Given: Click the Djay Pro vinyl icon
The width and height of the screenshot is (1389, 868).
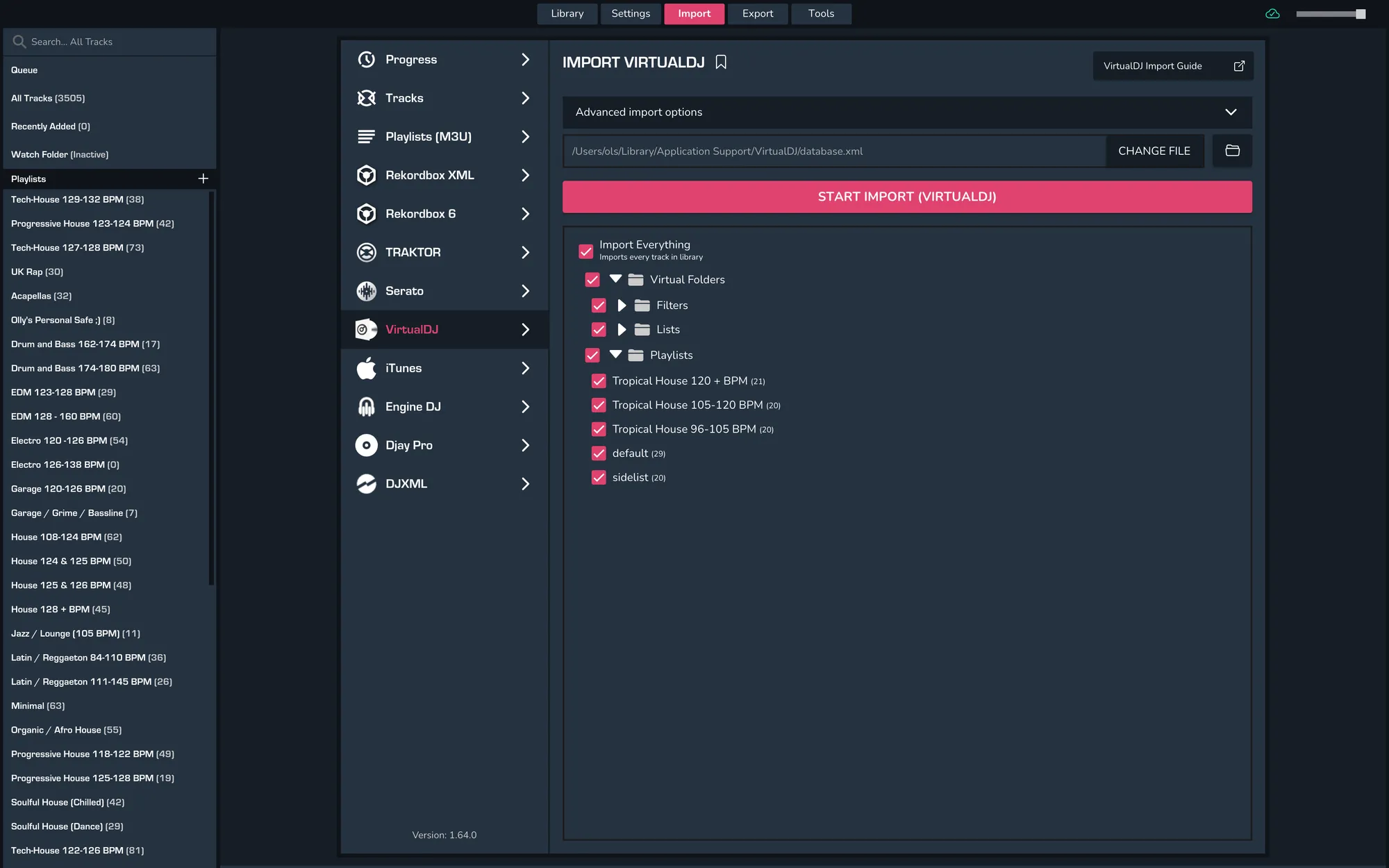Looking at the screenshot, I should pyautogui.click(x=366, y=445).
